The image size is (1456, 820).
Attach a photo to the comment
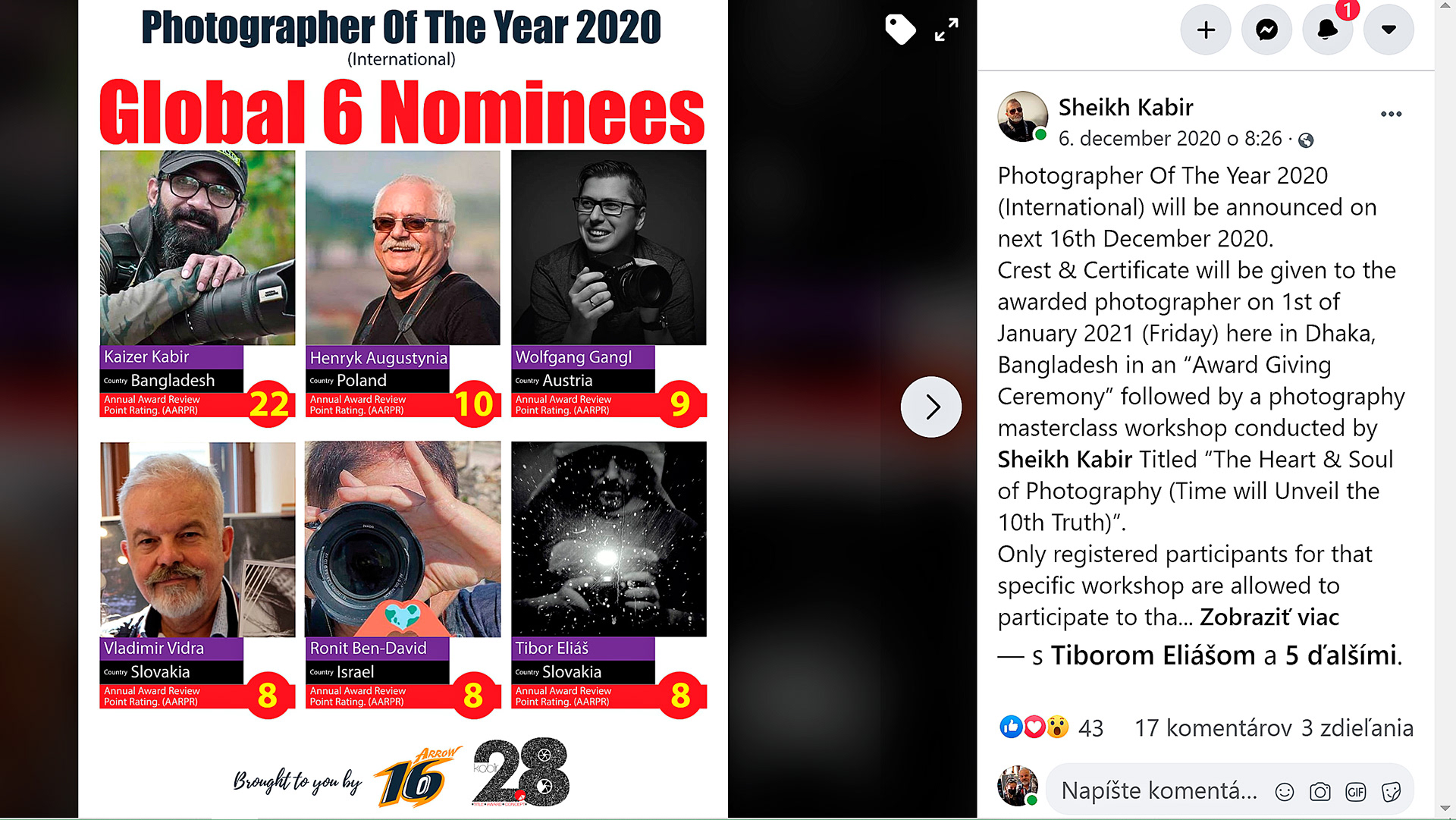click(1320, 792)
